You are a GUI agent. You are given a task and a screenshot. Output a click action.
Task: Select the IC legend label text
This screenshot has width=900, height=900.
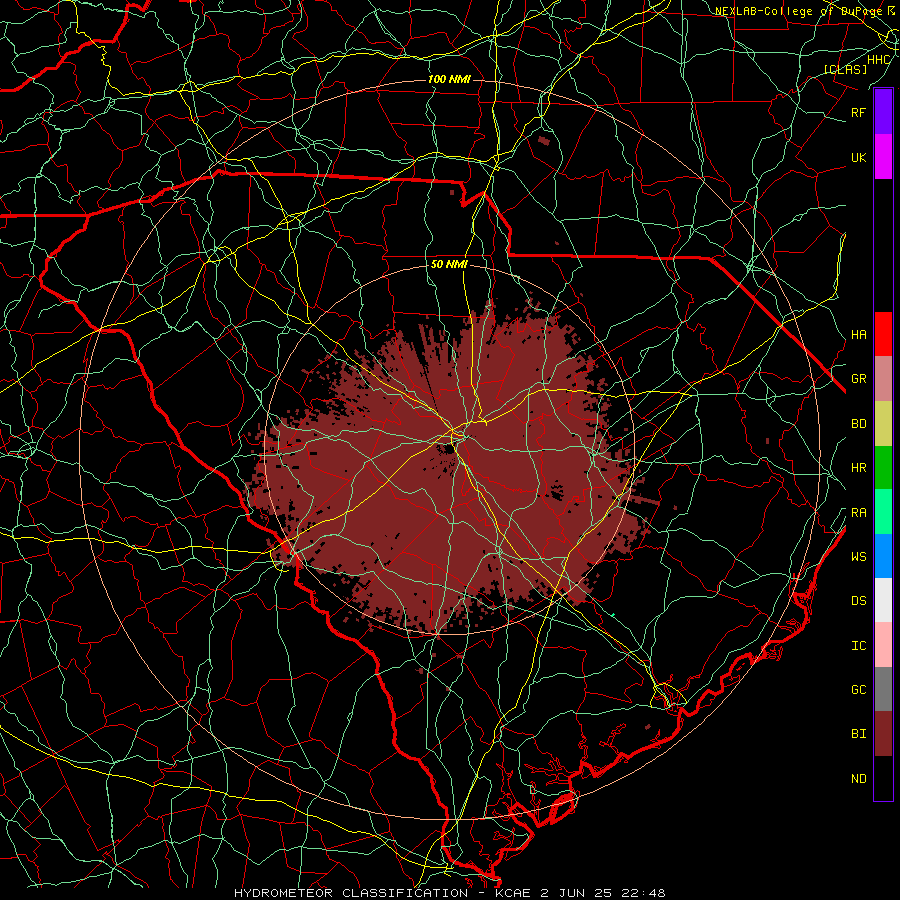click(858, 646)
